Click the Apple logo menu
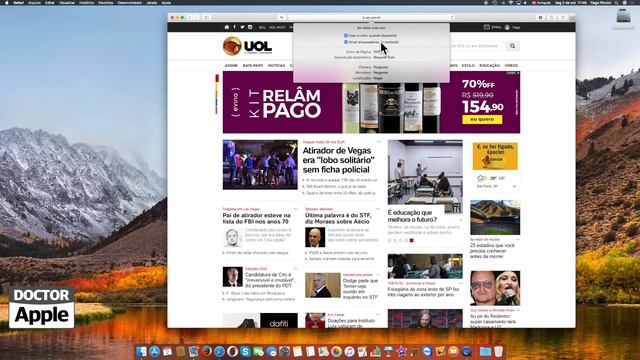 pos(6,2)
